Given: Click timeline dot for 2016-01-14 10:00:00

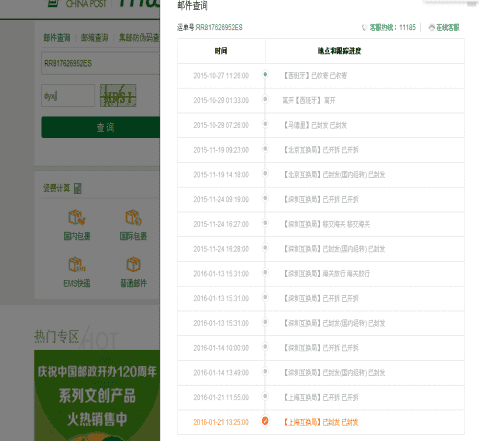Looking at the screenshot, I should click(265, 347).
